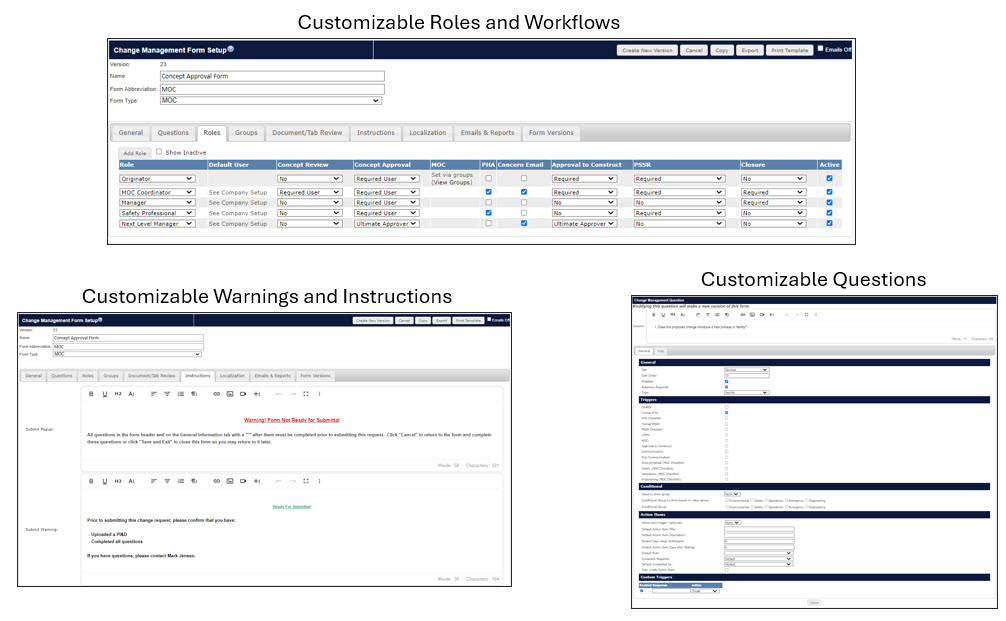Open the Form Type dropdown in Instructions screen
The image size is (1006, 621).
click(x=127, y=354)
